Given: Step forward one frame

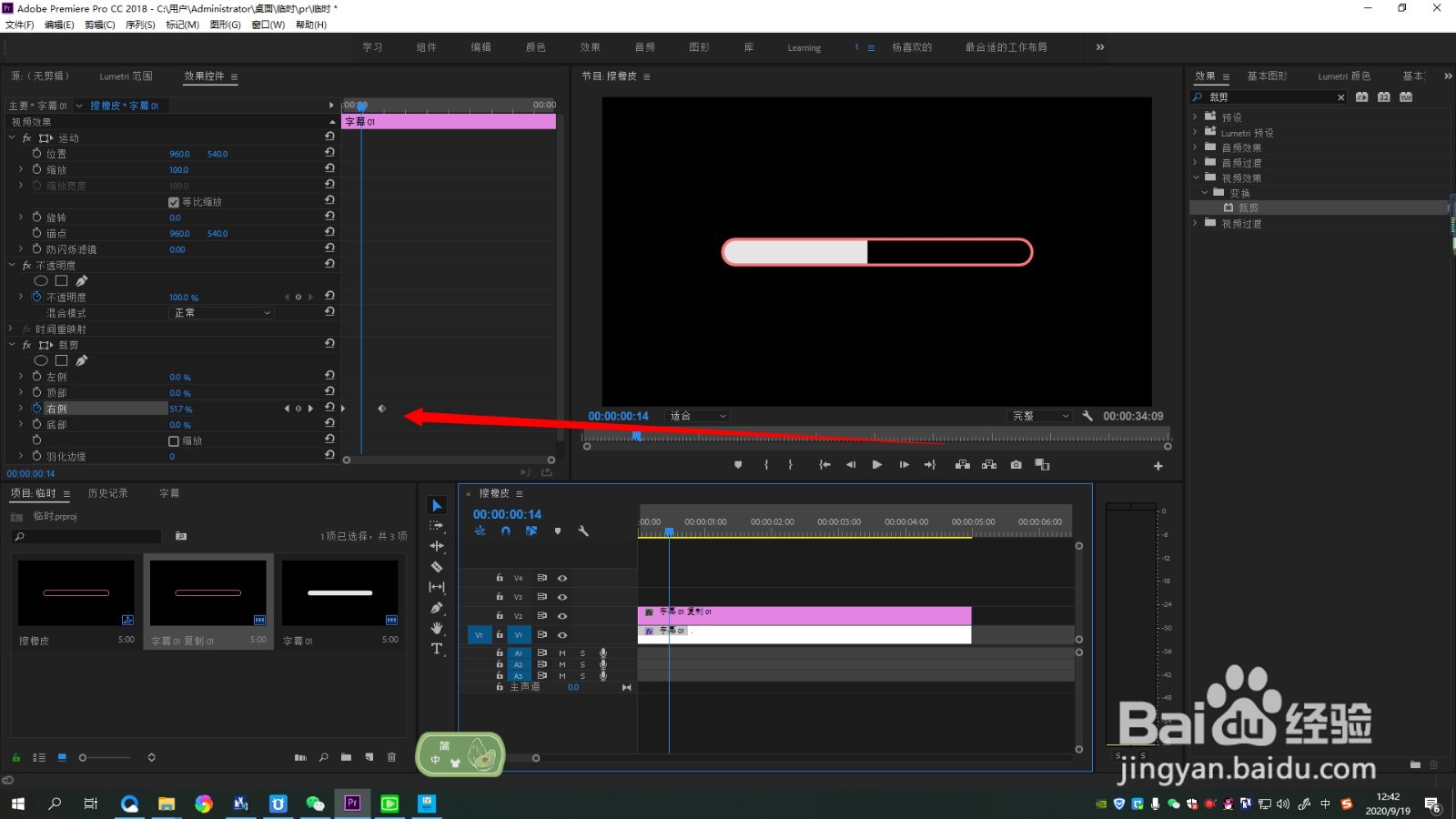Looking at the screenshot, I should (x=904, y=465).
